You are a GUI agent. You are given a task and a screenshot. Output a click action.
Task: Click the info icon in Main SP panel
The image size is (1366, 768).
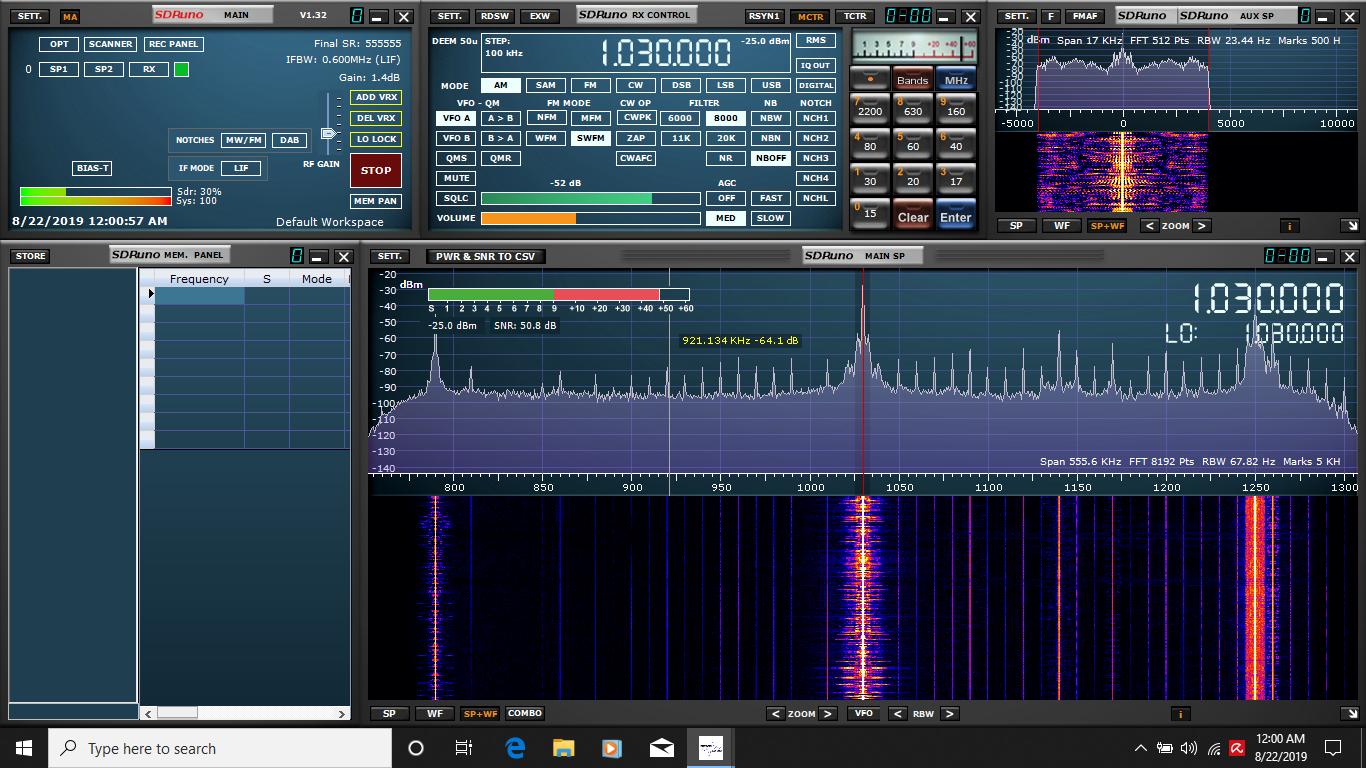pyautogui.click(x=1180, y=714)
